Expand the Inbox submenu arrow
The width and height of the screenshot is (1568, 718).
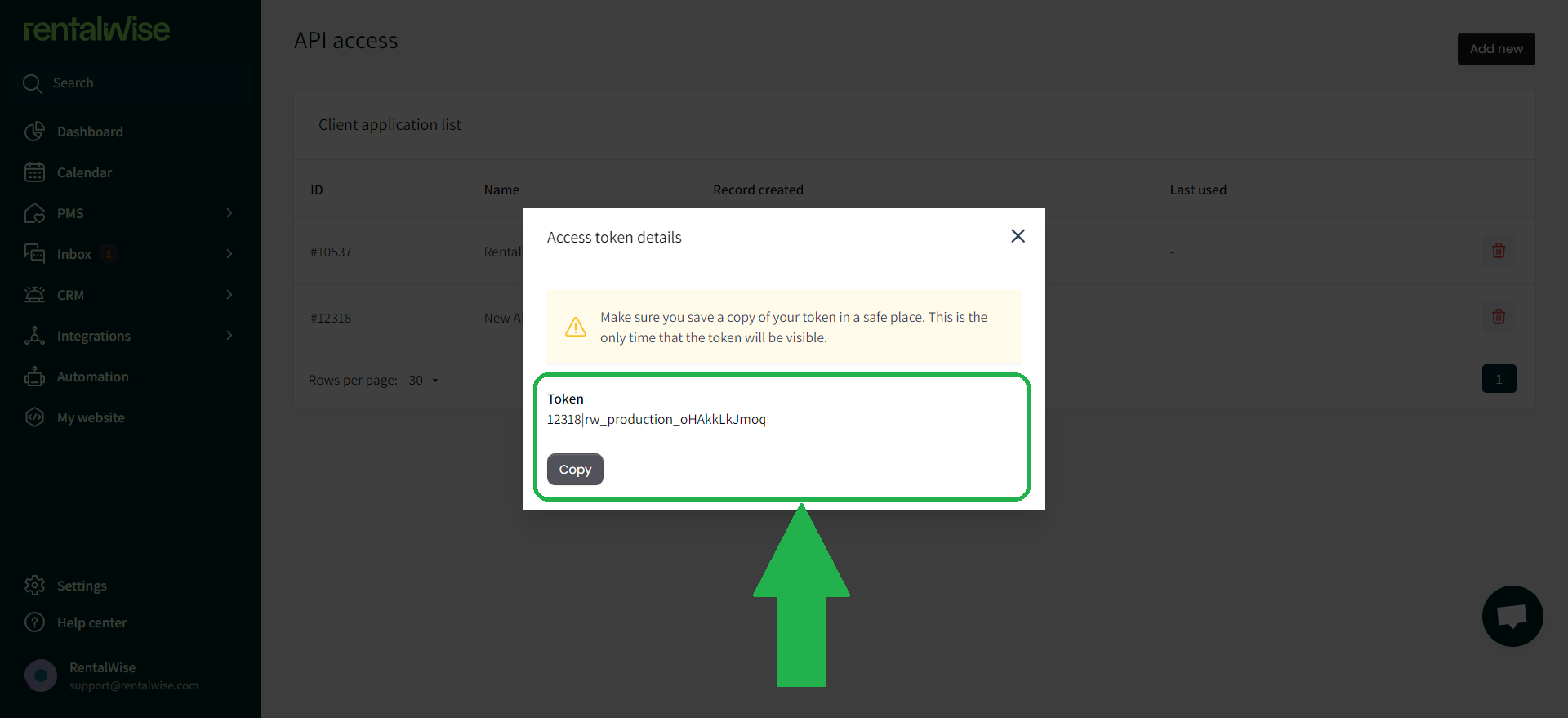pyautogui.click(x=229, y=254)
